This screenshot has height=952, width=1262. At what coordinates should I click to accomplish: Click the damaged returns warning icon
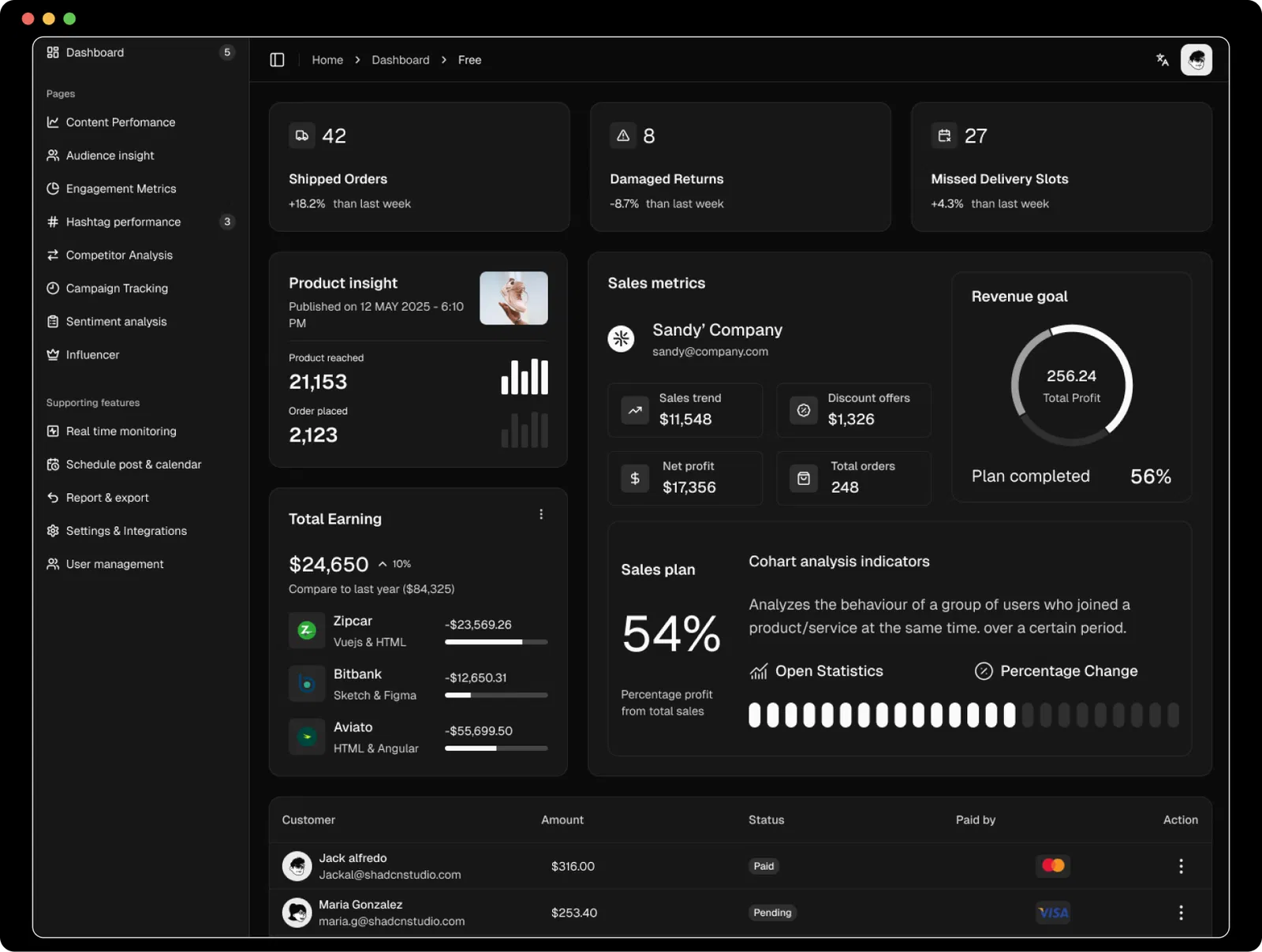coord(623,136)
